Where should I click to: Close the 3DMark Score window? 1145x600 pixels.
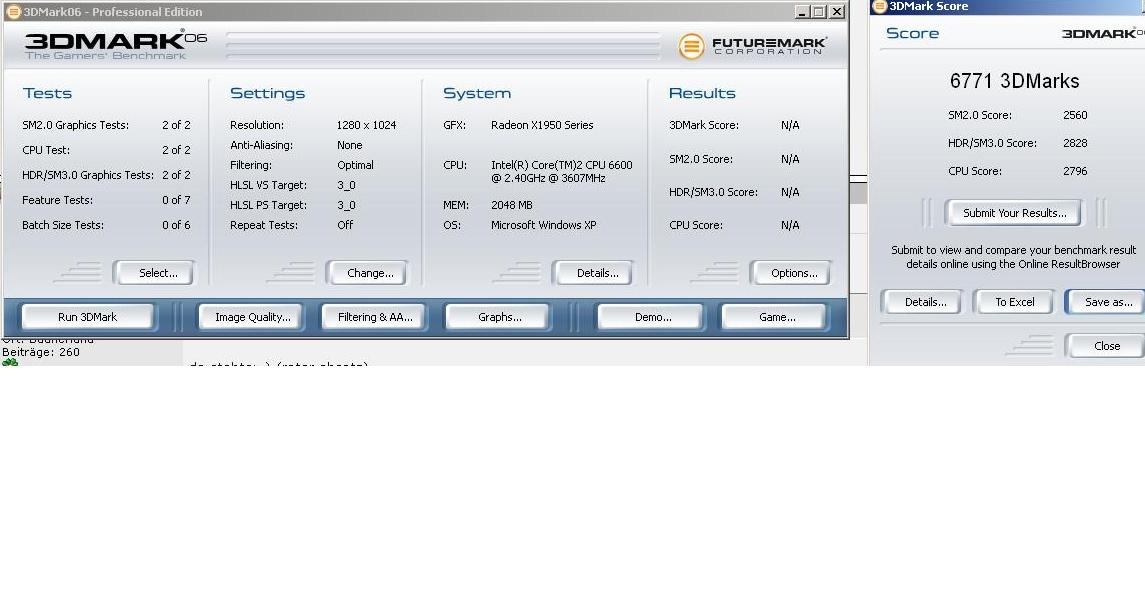1106,346
